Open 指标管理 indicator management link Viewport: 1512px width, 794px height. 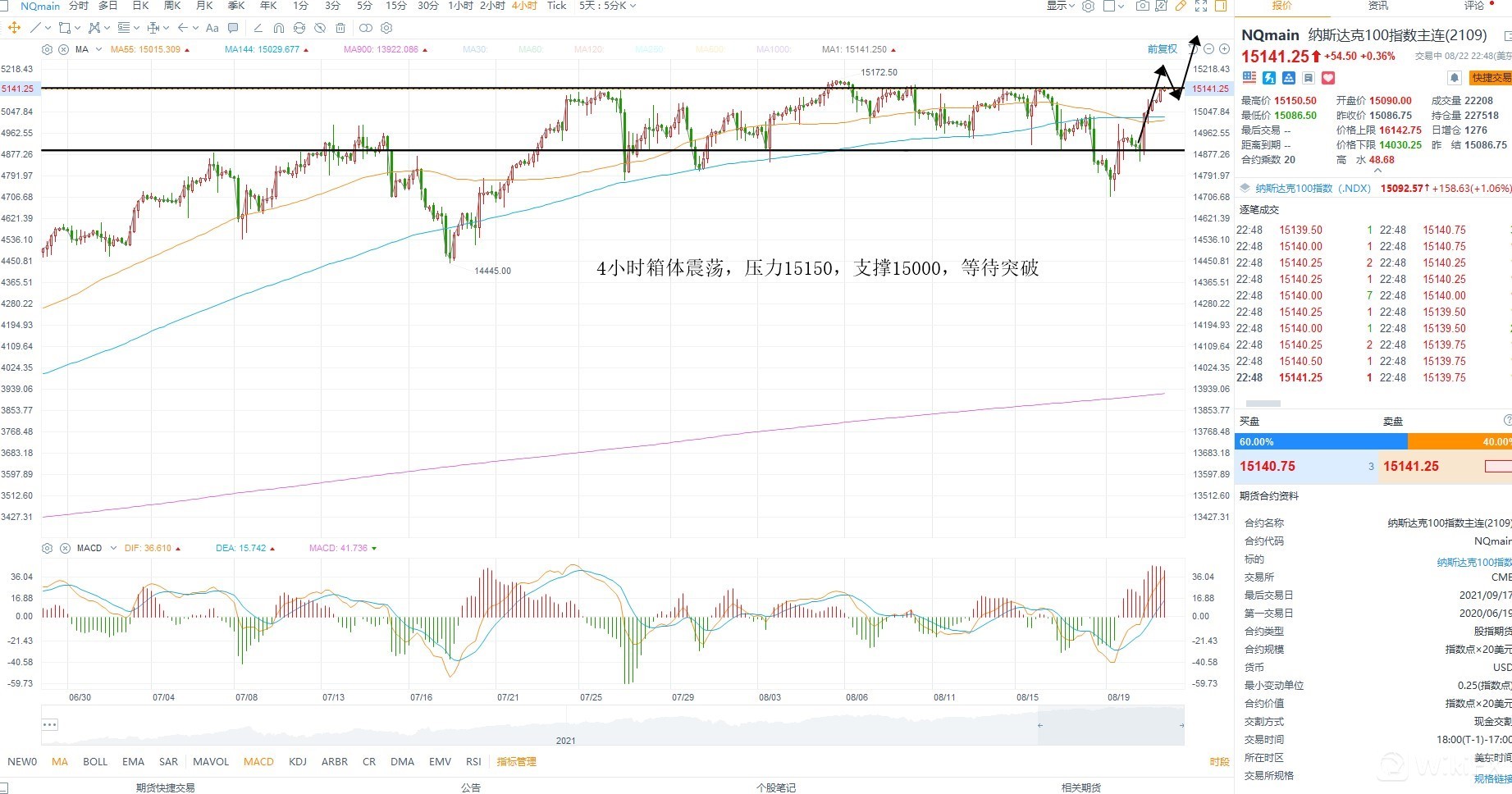[516, 761]
